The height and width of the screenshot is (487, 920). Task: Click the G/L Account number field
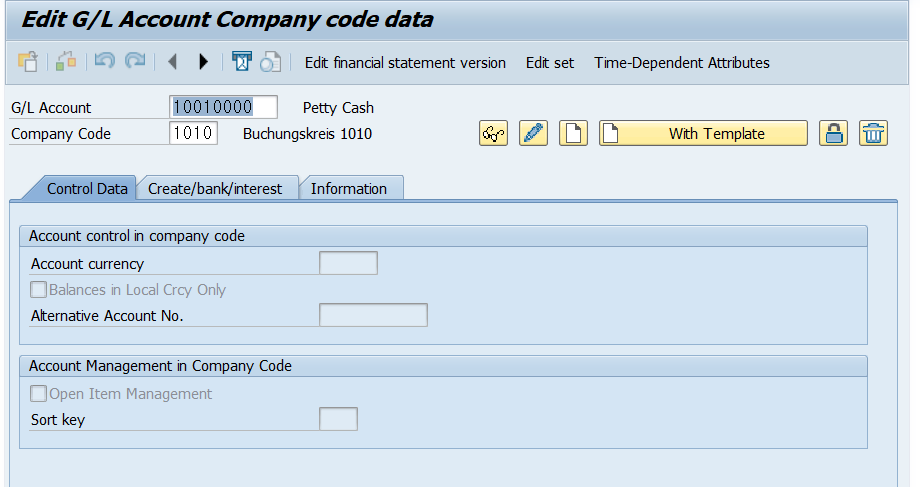click(x=223, y=107)
